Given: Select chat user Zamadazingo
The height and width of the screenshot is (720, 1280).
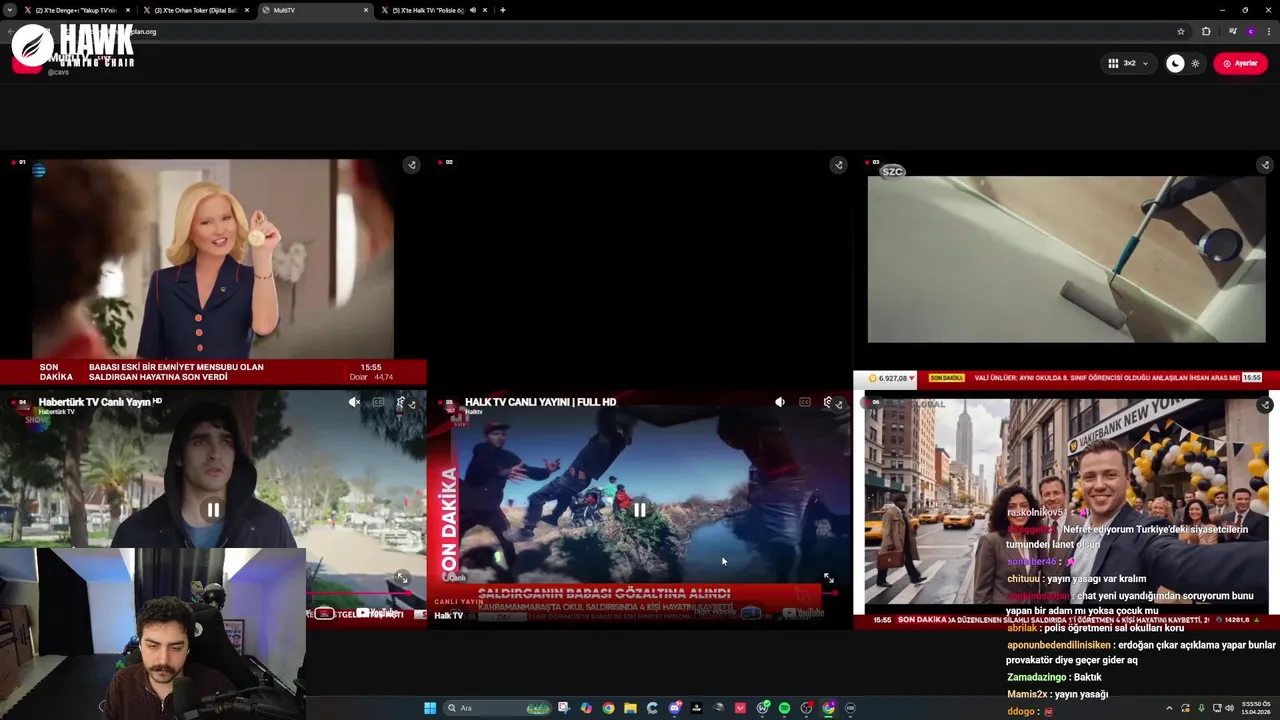Looking at the screenshot, I should (x=1037, y=677).
